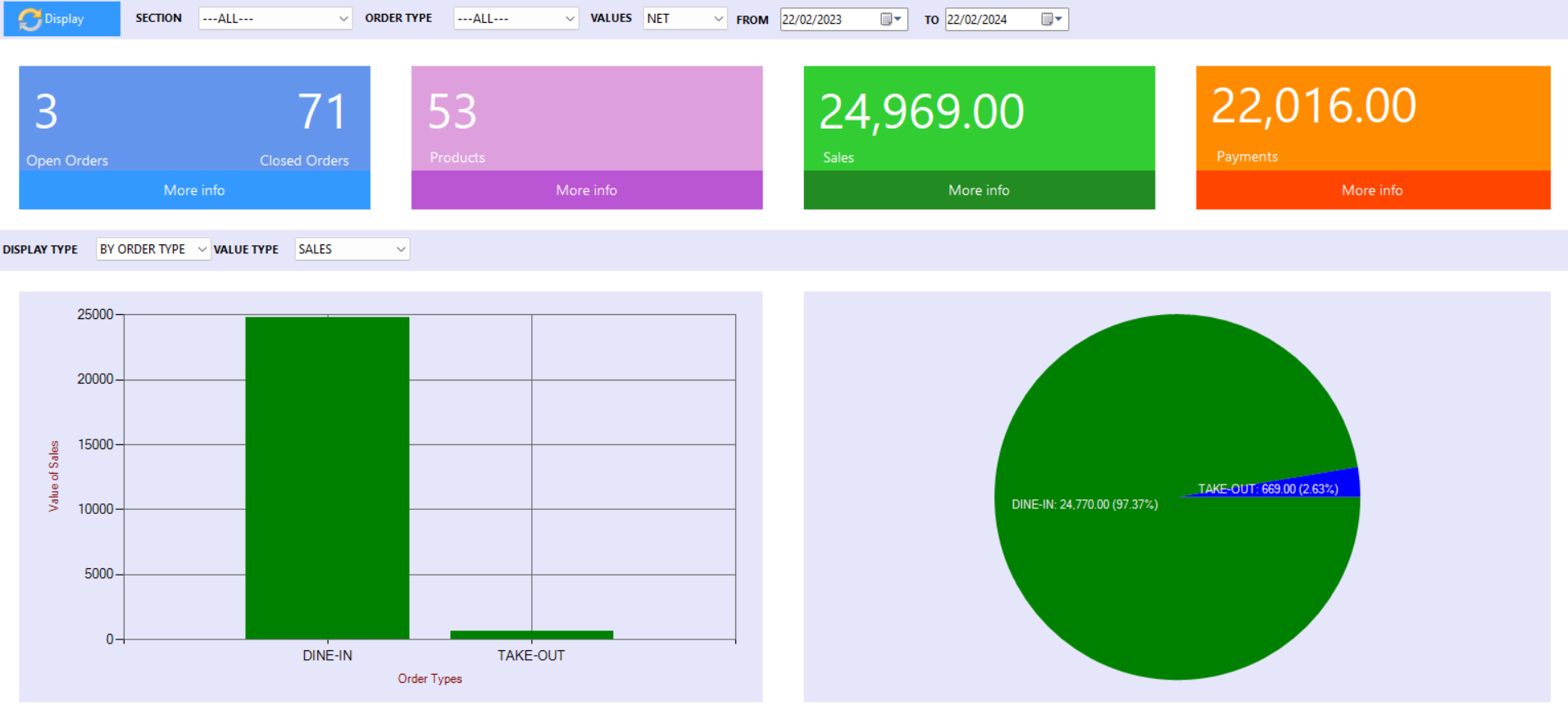The width and height of the screenshot is (1568, 719).
Task: Open the FROM date calendar picker
Action: (x=890, y=19)
